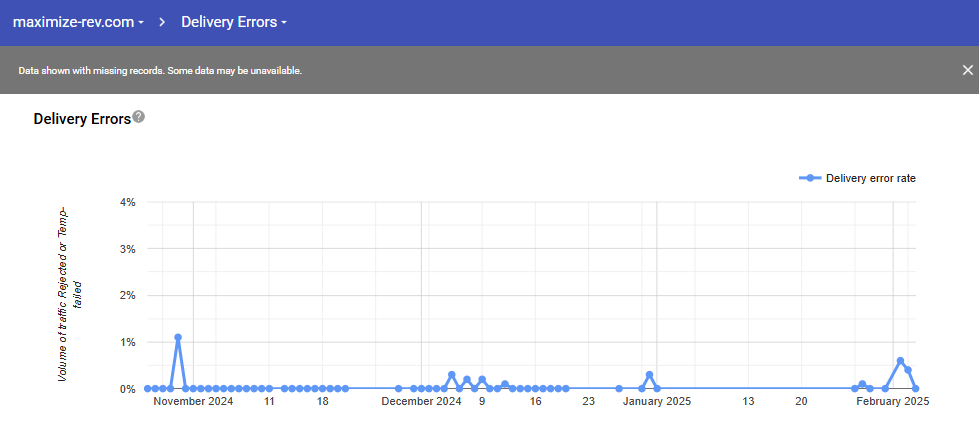Select the first data point on the chart
979x435 pixels.
tap(147, 388)
